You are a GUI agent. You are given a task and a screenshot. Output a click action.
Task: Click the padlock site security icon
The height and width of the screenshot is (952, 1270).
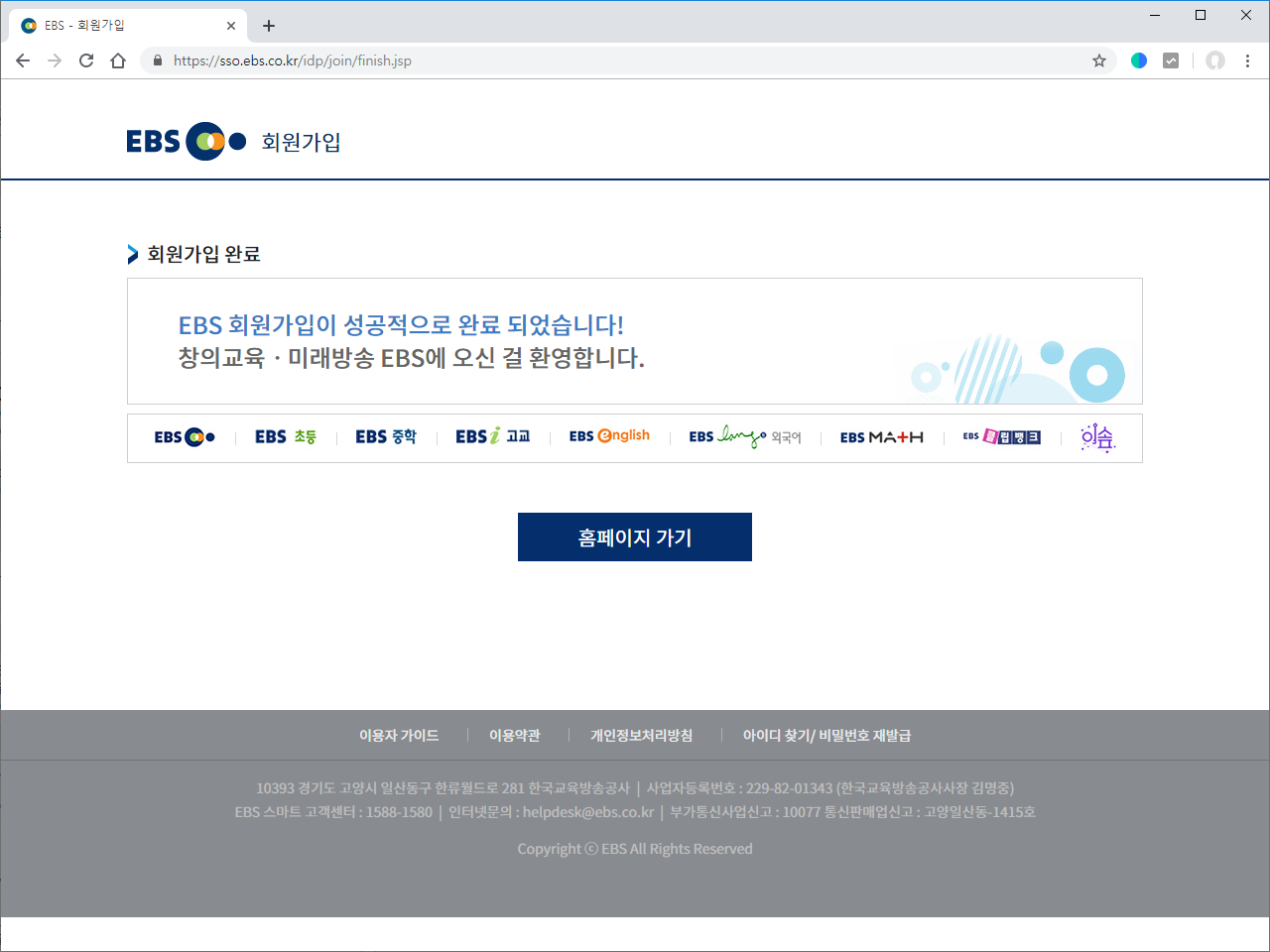click(157, 60)
